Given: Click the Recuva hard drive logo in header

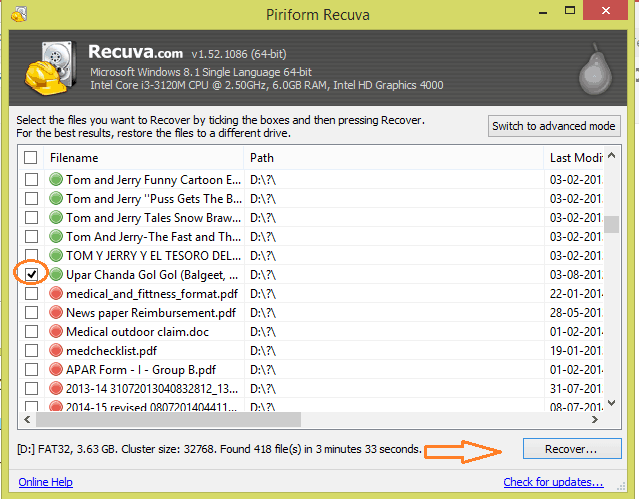Looking at the screenshot, I should [x=51, y=67].
